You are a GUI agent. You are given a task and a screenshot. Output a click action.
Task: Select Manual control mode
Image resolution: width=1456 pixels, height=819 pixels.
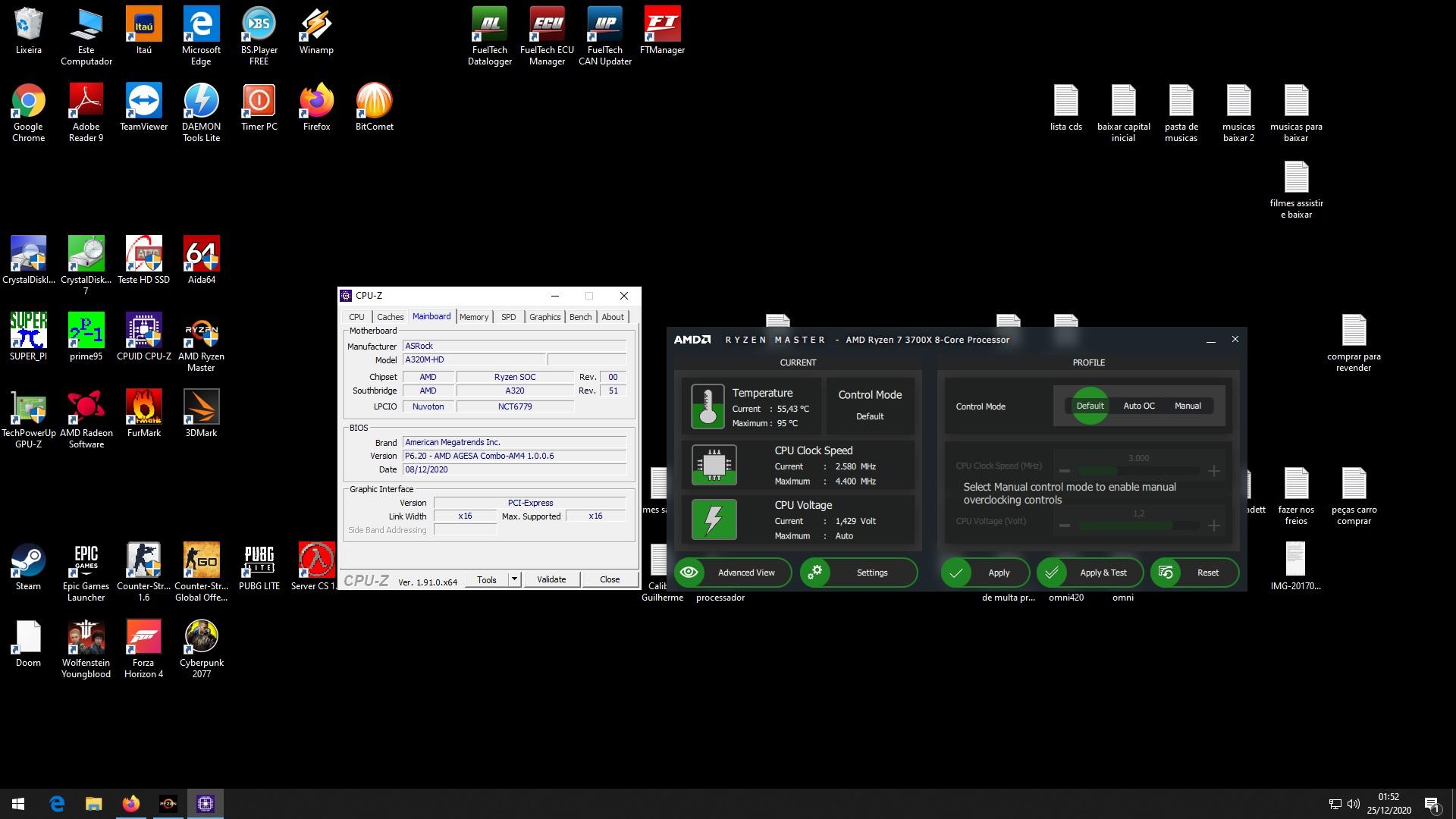point(1188,406)
